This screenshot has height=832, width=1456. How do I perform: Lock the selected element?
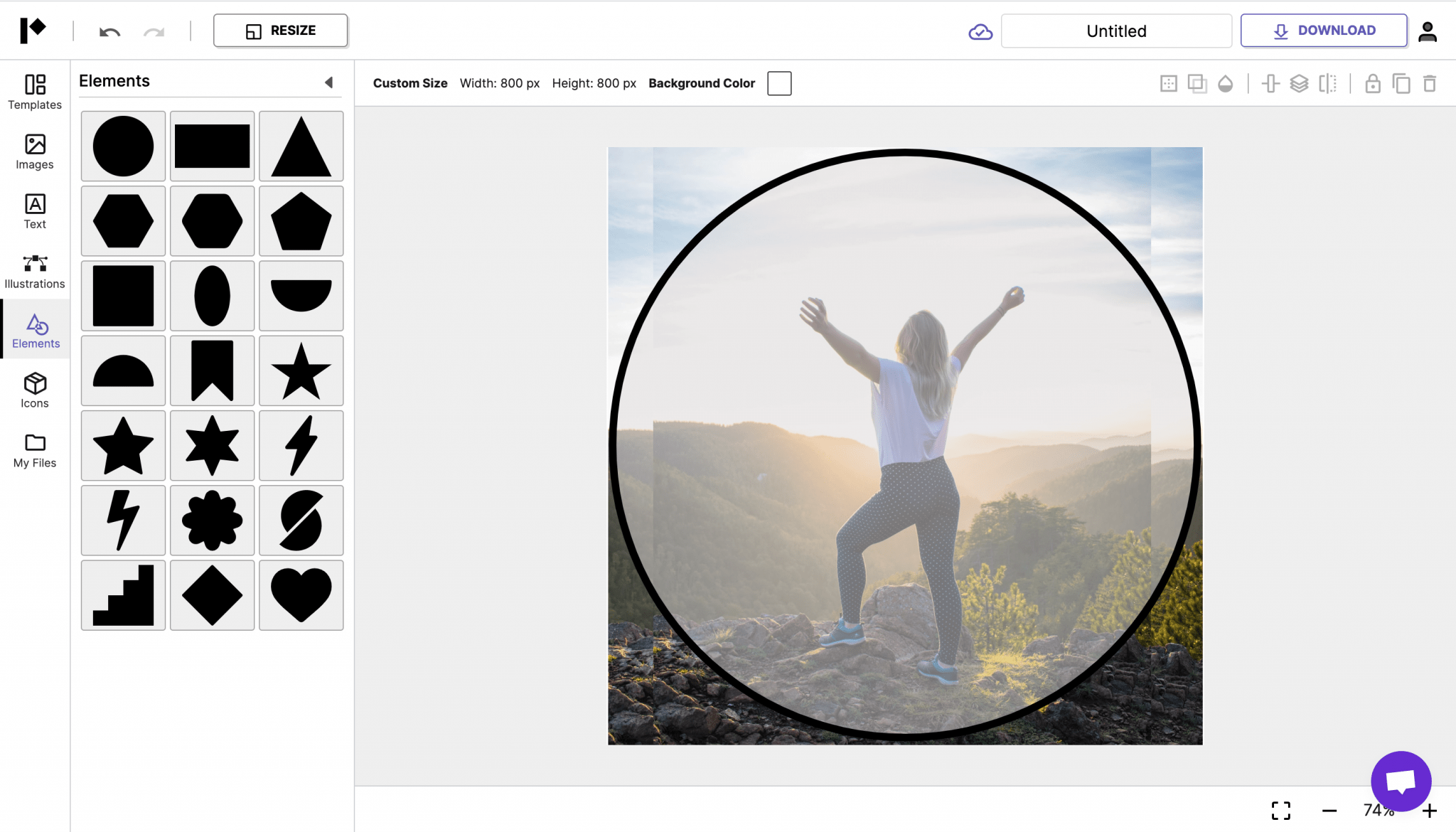1372,83
